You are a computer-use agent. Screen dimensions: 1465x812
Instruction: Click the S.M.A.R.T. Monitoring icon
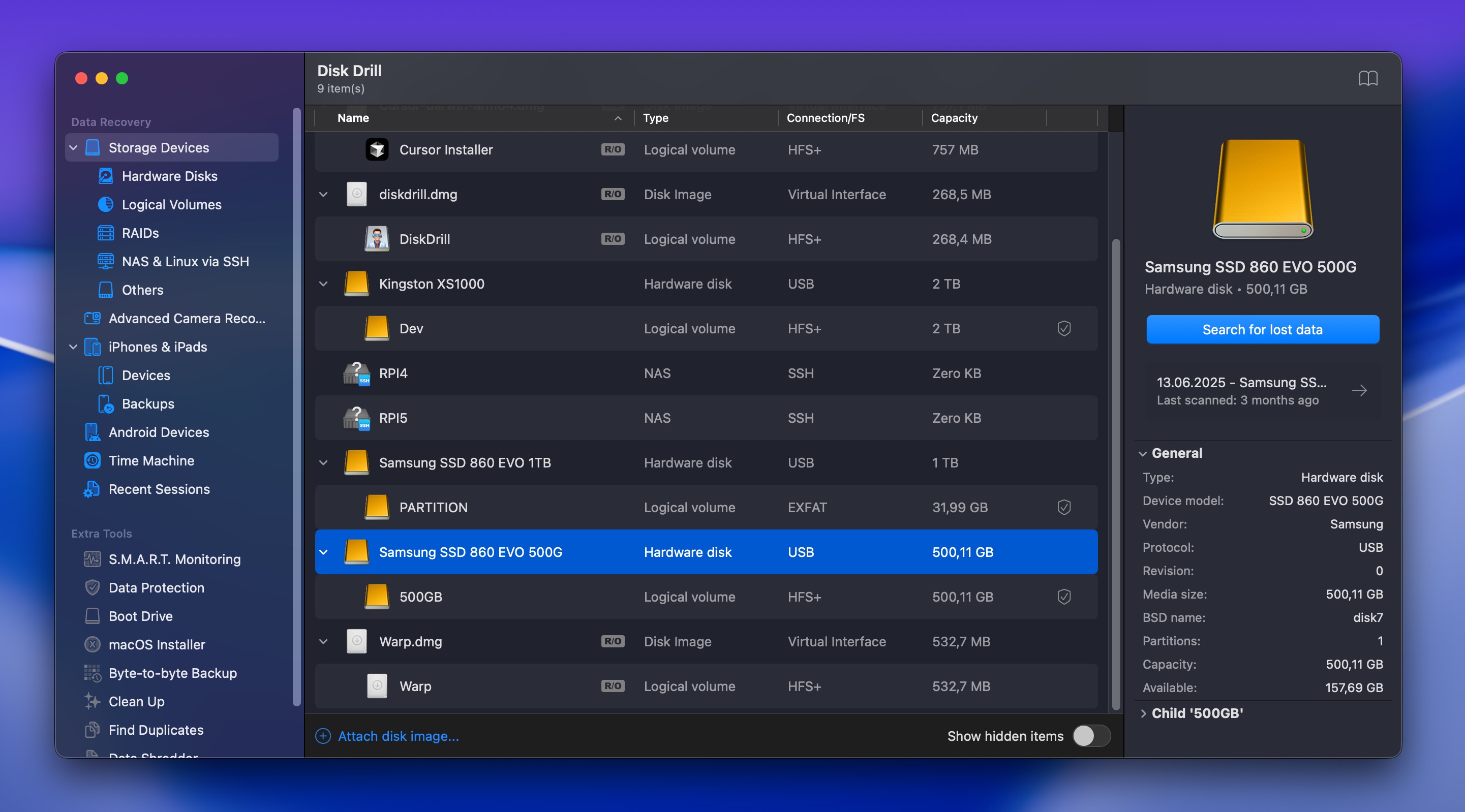(x=92, y=559)
